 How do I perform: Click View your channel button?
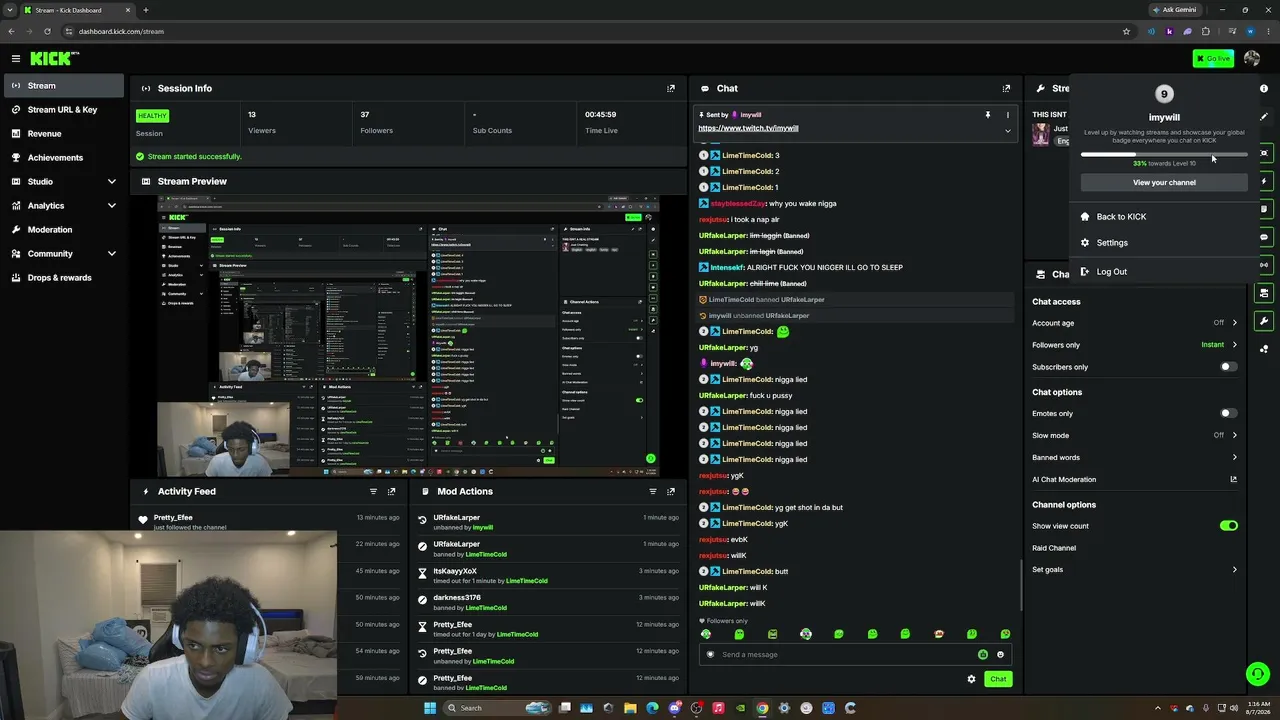click(x=1164, y=183)
